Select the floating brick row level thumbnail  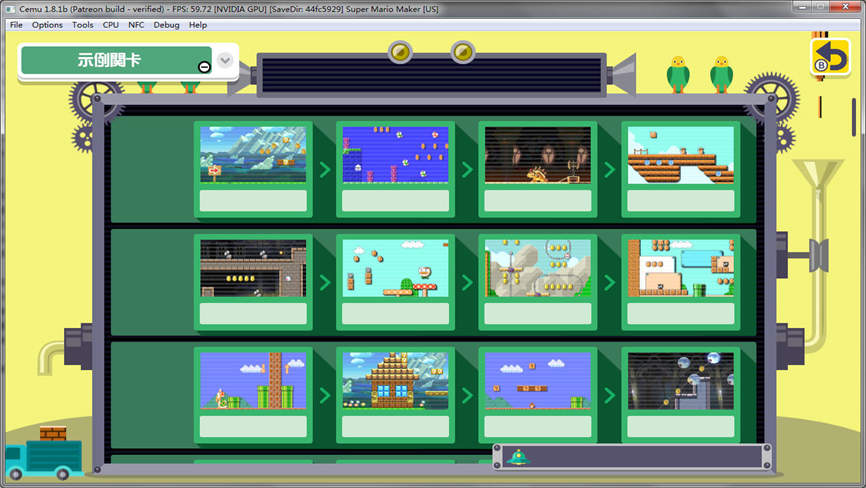[x=538, y=381]
